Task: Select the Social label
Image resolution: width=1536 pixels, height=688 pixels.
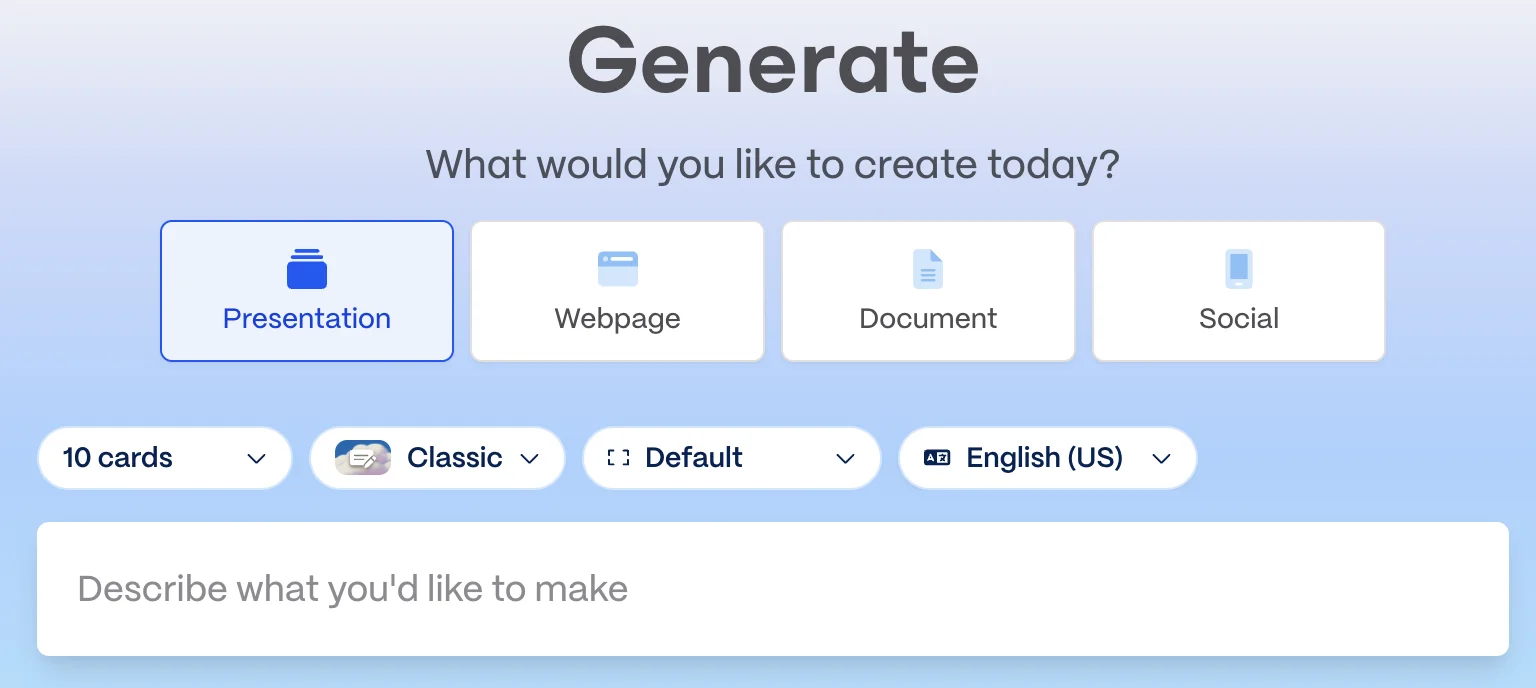Action: 1239,319
